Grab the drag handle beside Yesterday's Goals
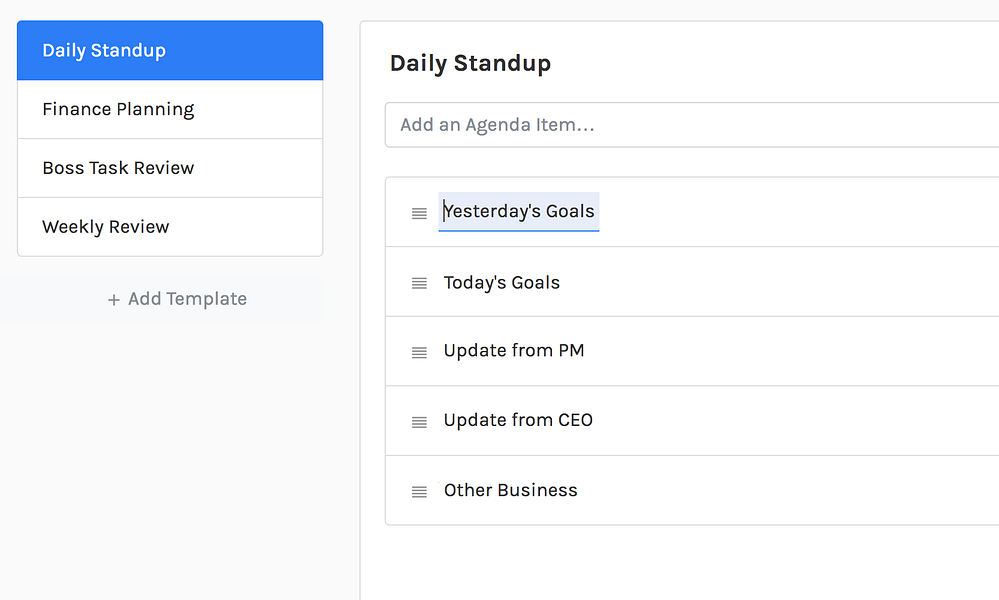 click(419, 213)
